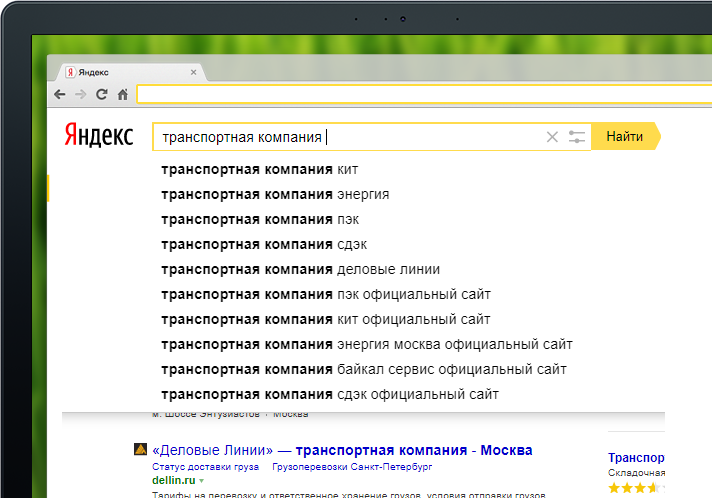The image size is (712, 498).
Task: Expand the dropdown arrow next to dellin.ru
Action: click(202, 481)
